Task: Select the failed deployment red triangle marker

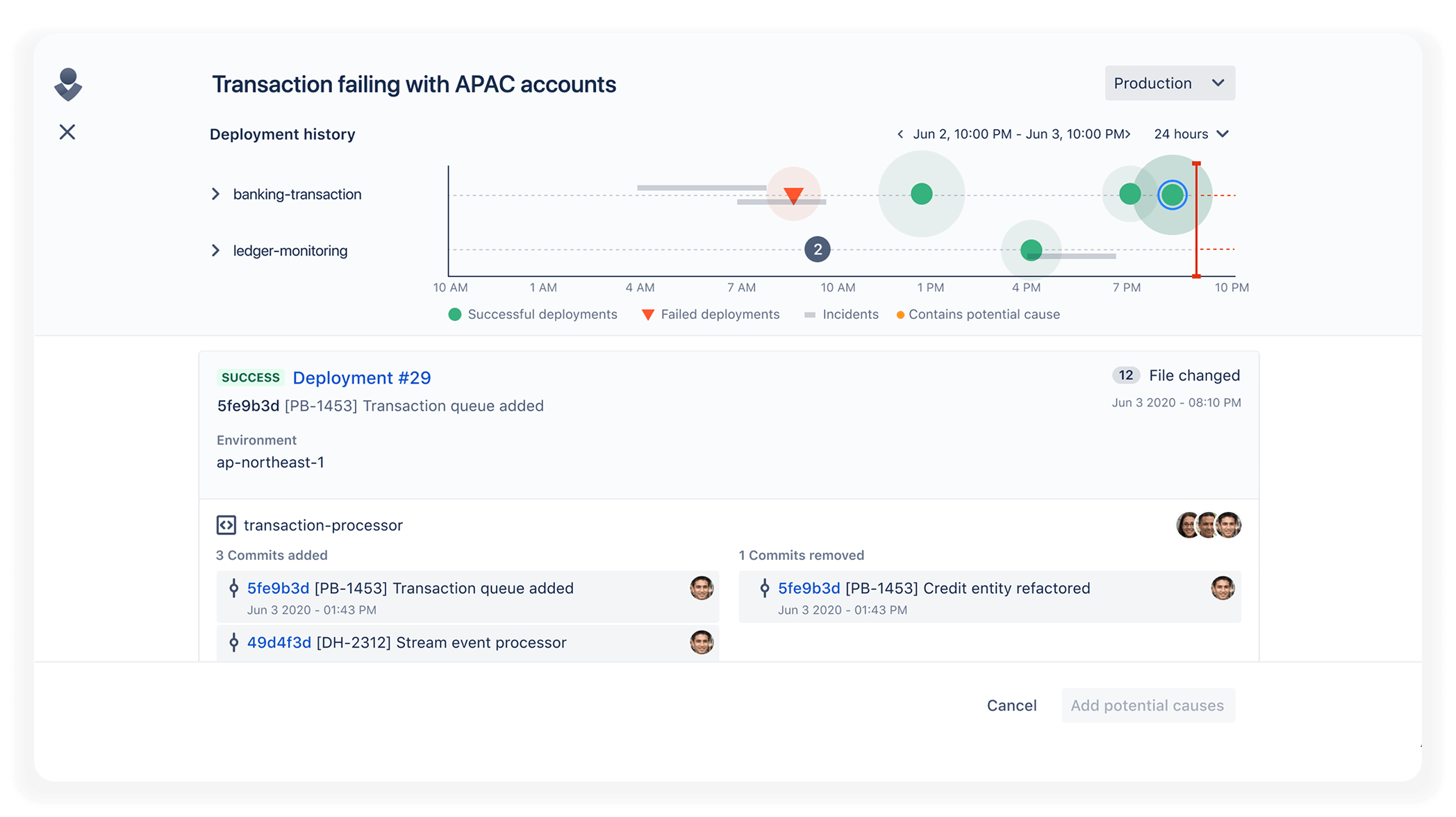Action: 793,195
